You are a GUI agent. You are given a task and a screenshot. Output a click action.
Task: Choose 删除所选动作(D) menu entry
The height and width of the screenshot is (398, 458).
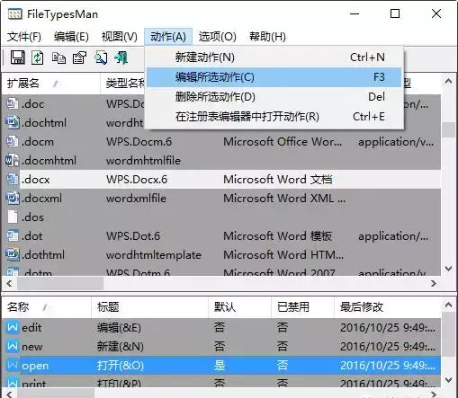[x=274, y=97]
